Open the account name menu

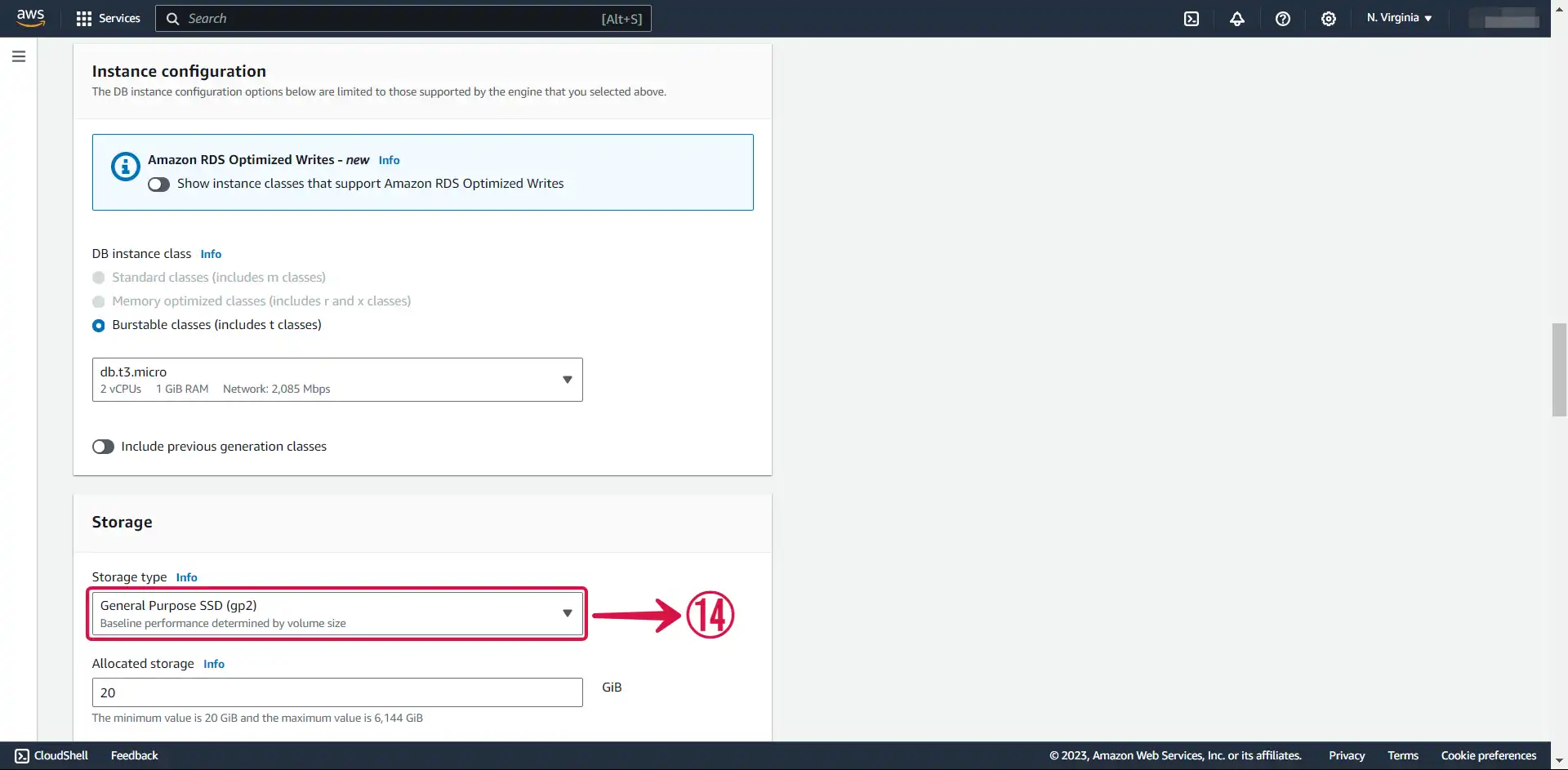[x=1504, y=18]
